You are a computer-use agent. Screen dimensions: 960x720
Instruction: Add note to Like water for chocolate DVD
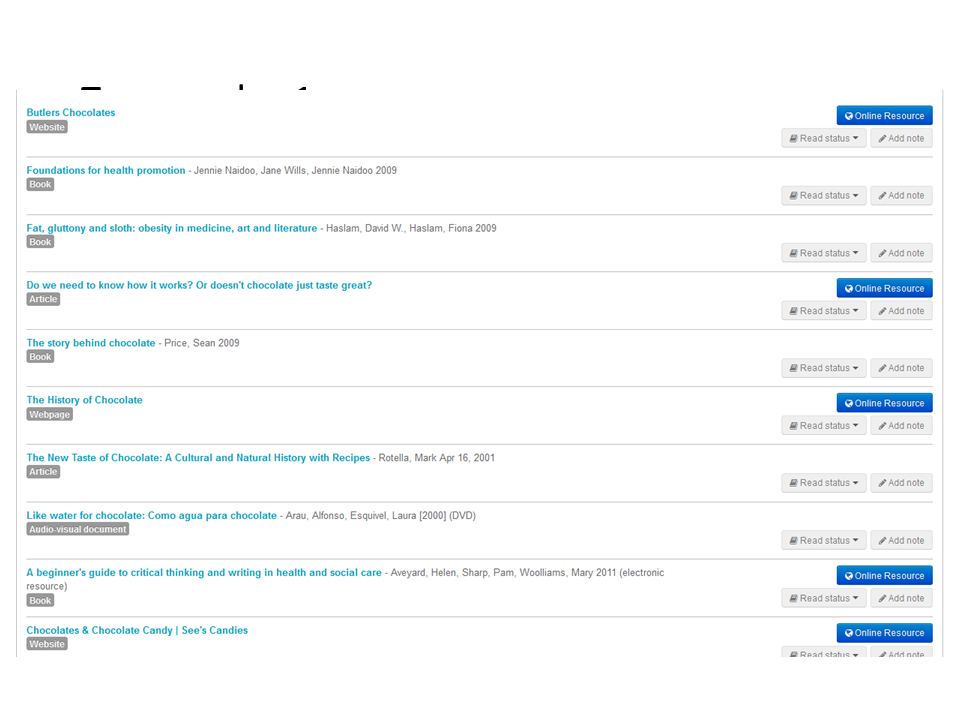(x=901, y=541)
